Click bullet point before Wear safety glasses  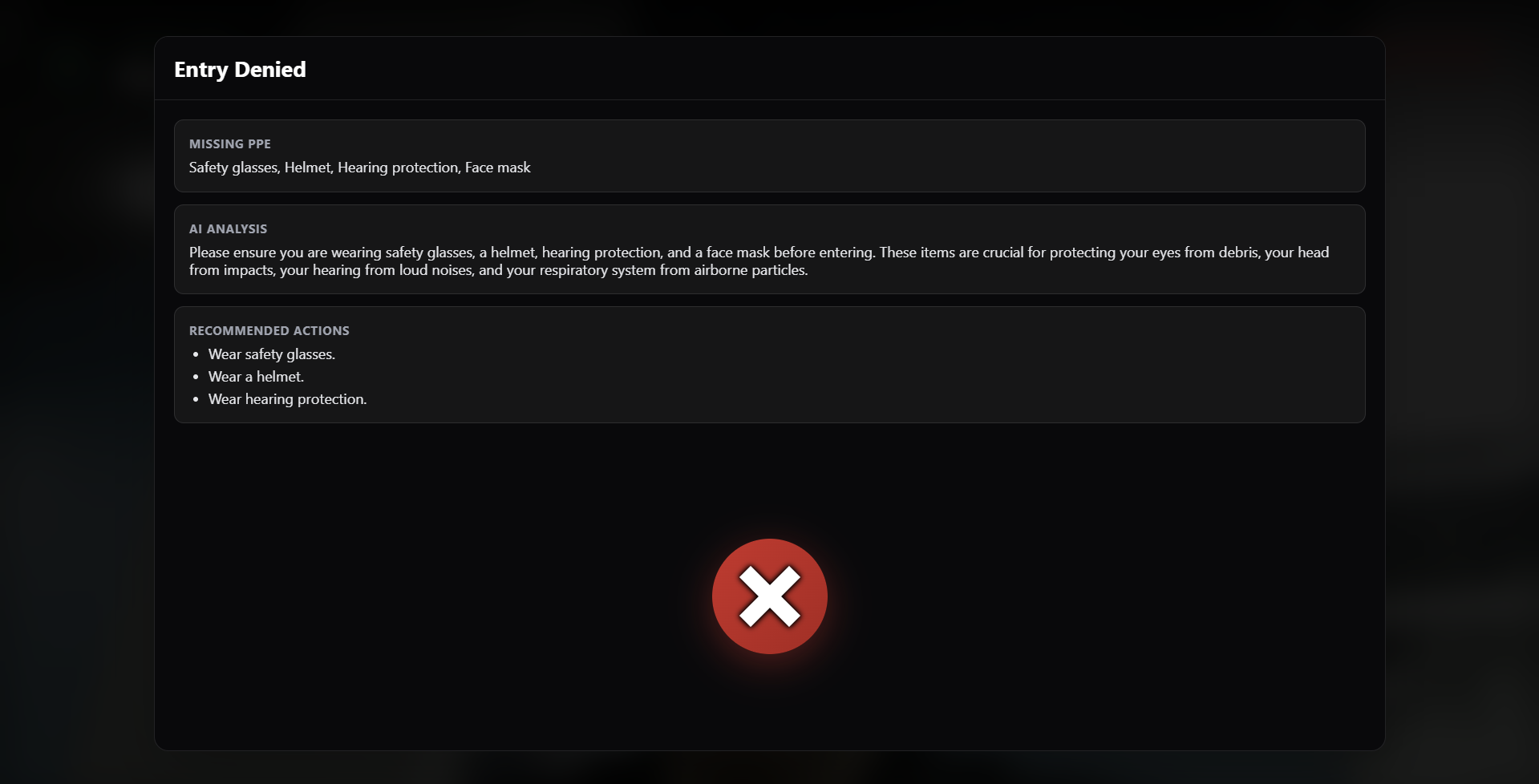pos(196,354)
